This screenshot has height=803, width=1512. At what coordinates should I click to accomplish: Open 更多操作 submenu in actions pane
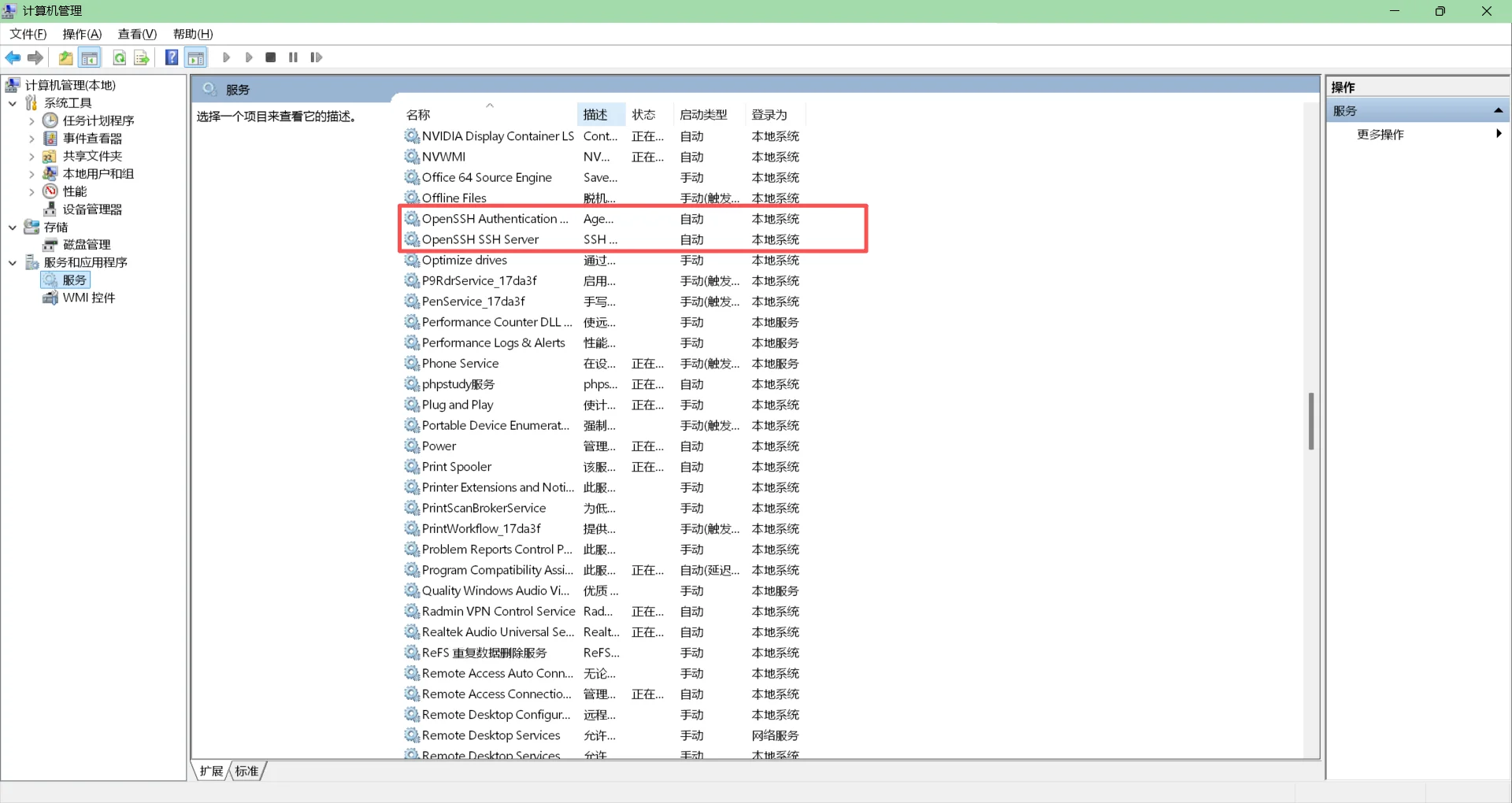[x=1417, y=135]
